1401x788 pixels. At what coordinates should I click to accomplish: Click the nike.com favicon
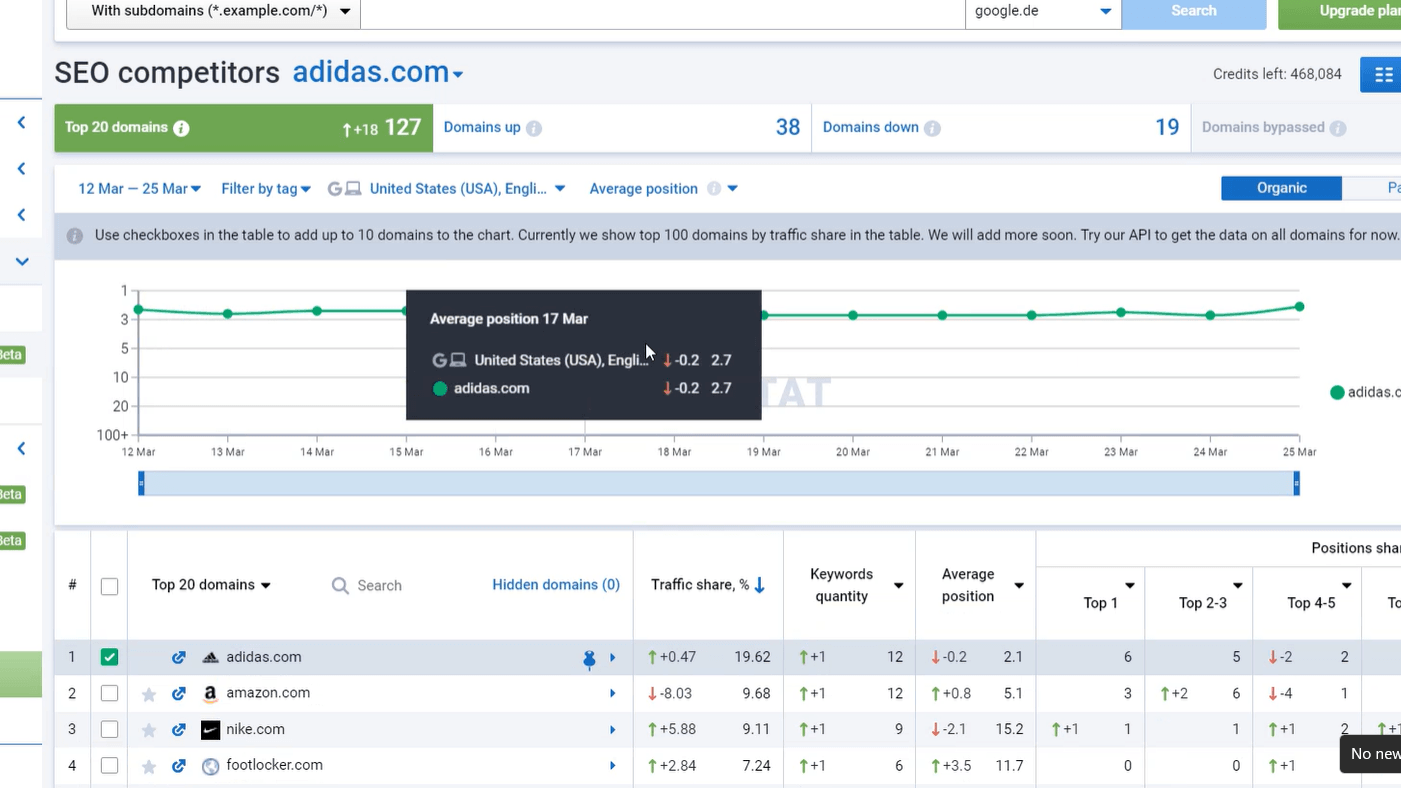tap(210, 730)
